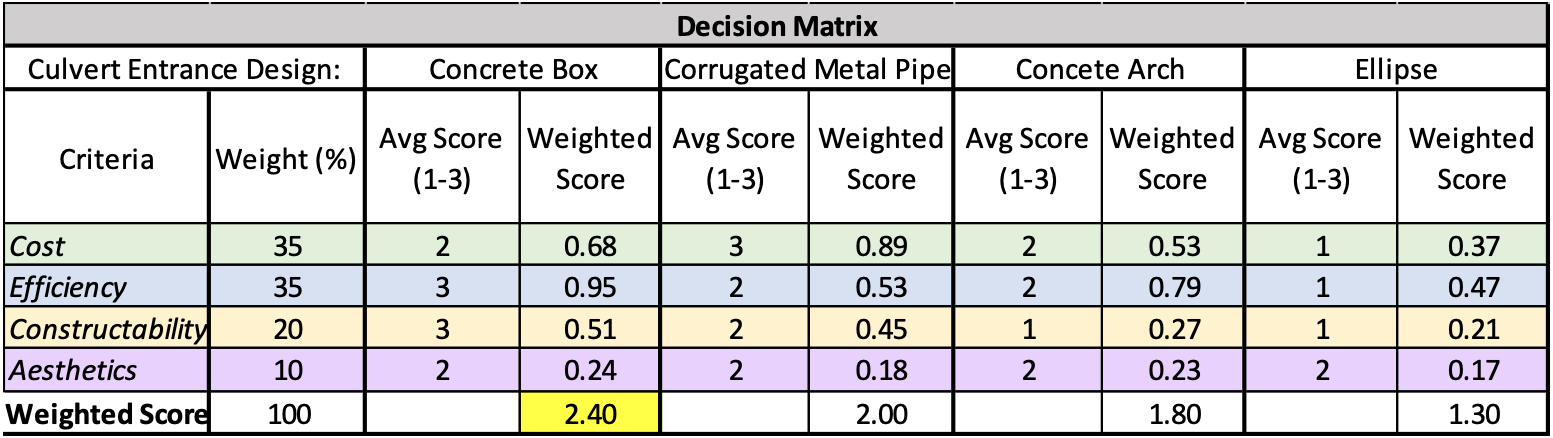1553x438 pixels.
Task: Click the Constructability row label cell
Action: tap(106, 330)
